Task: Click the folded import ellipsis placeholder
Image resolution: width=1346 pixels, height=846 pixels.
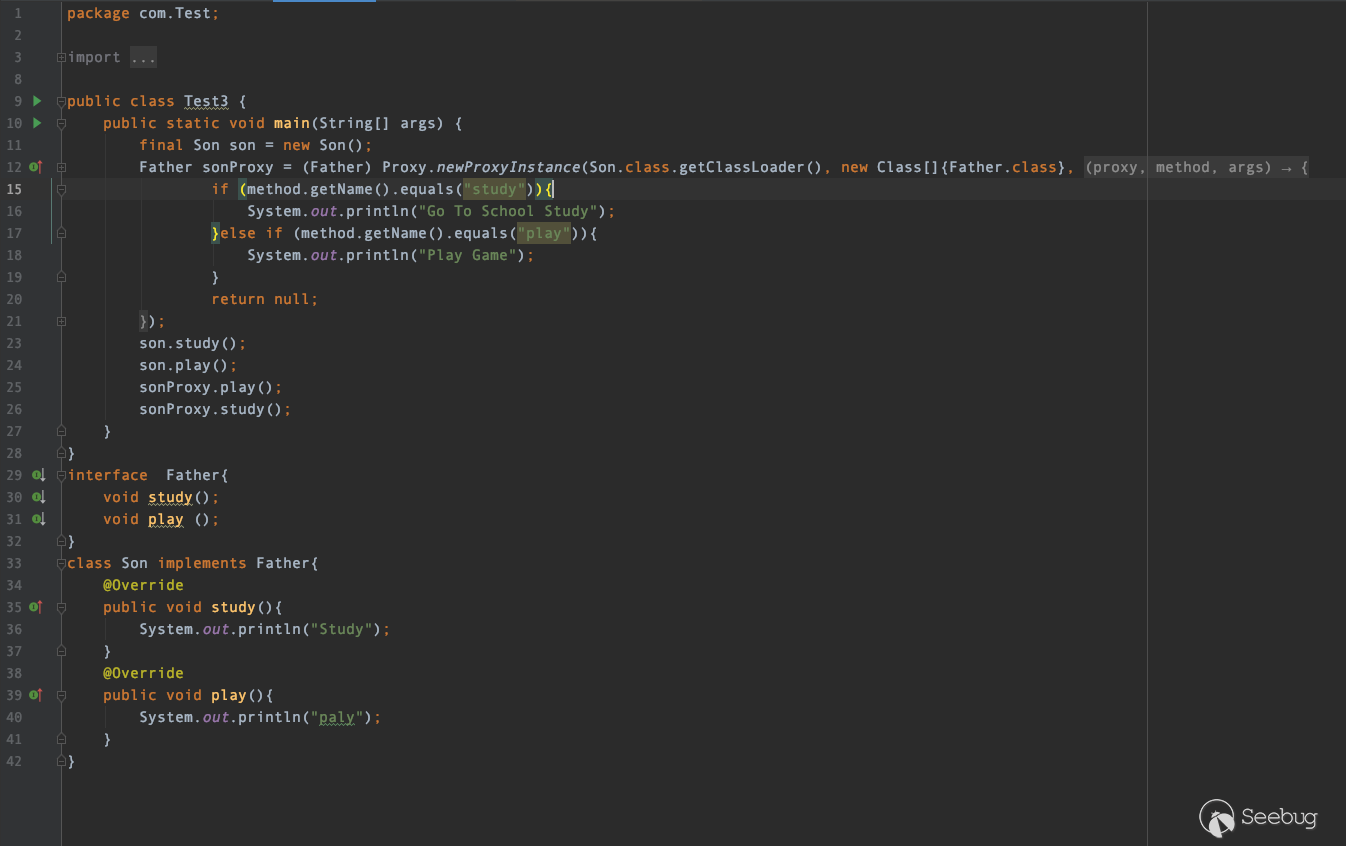Action: [143, 57]
